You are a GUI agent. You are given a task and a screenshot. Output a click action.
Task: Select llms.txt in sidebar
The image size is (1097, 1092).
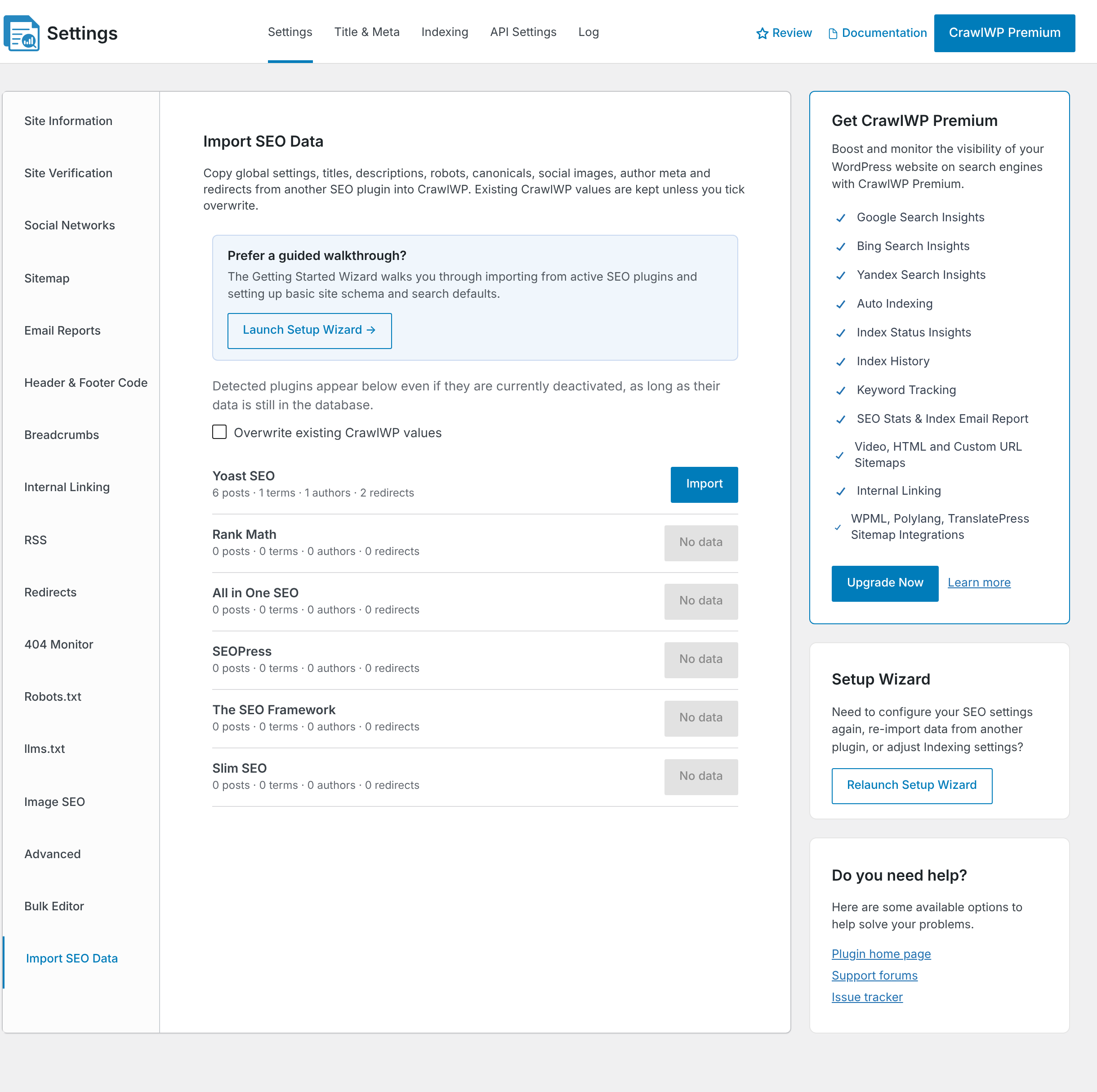[x=45, y=749]
